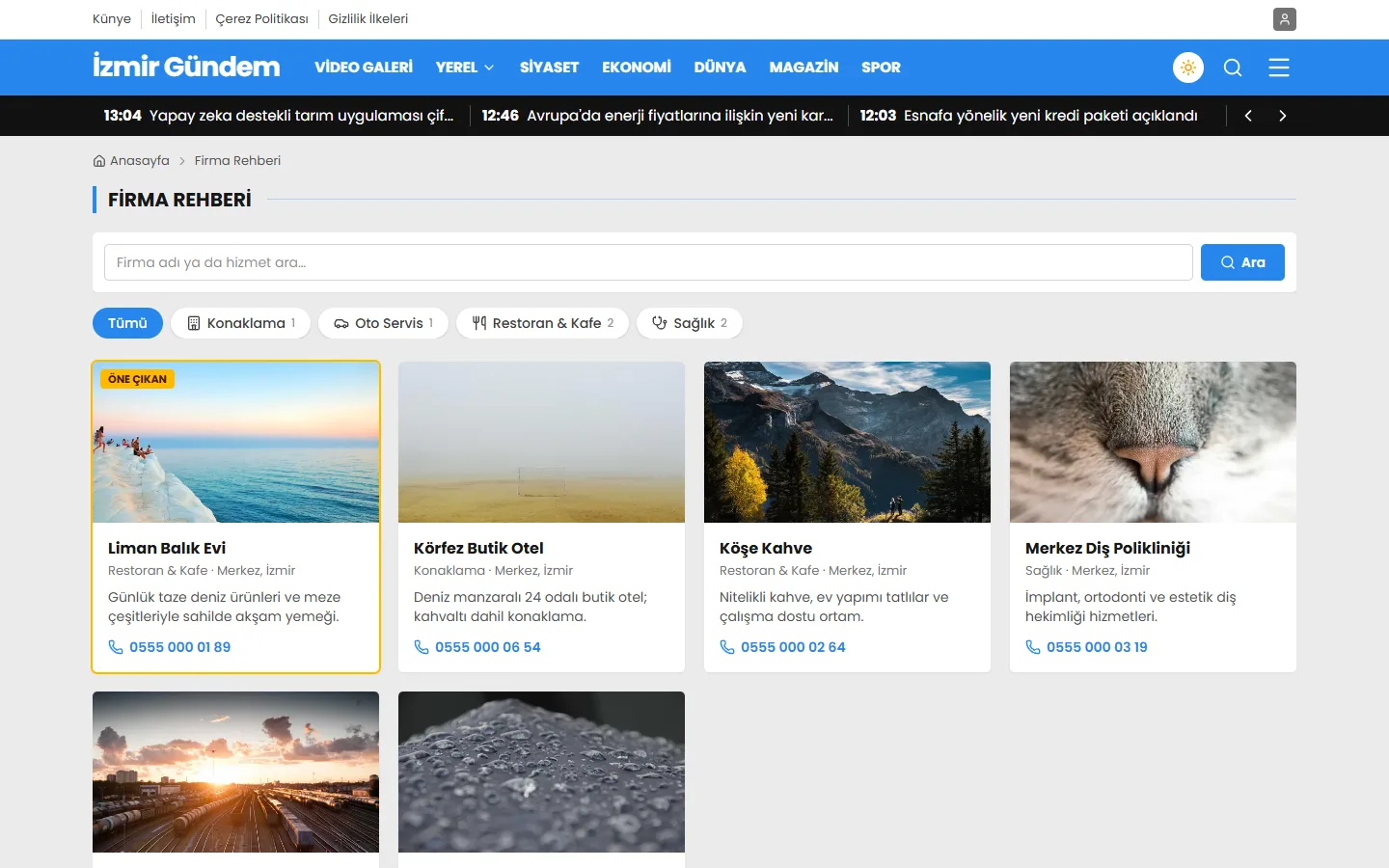Open Gizlilik İlkeleri link

tap(368, 19)
